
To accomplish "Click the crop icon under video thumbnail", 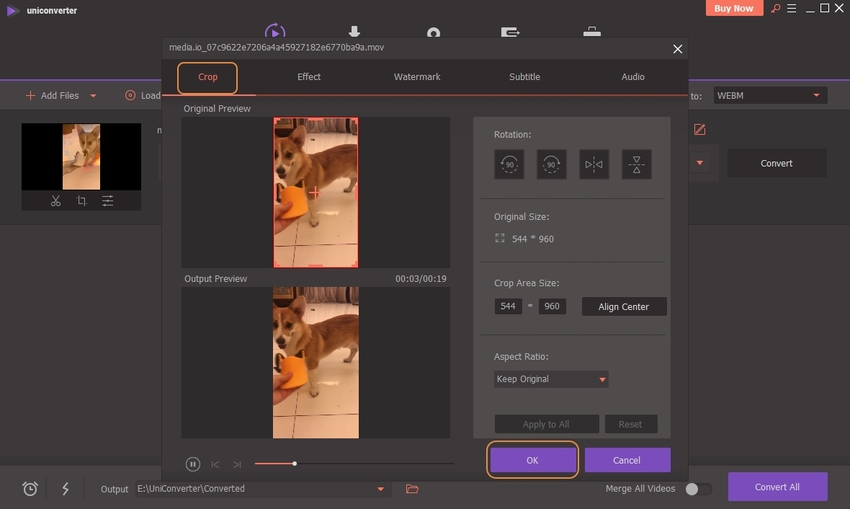I will [x=81, y=201].
